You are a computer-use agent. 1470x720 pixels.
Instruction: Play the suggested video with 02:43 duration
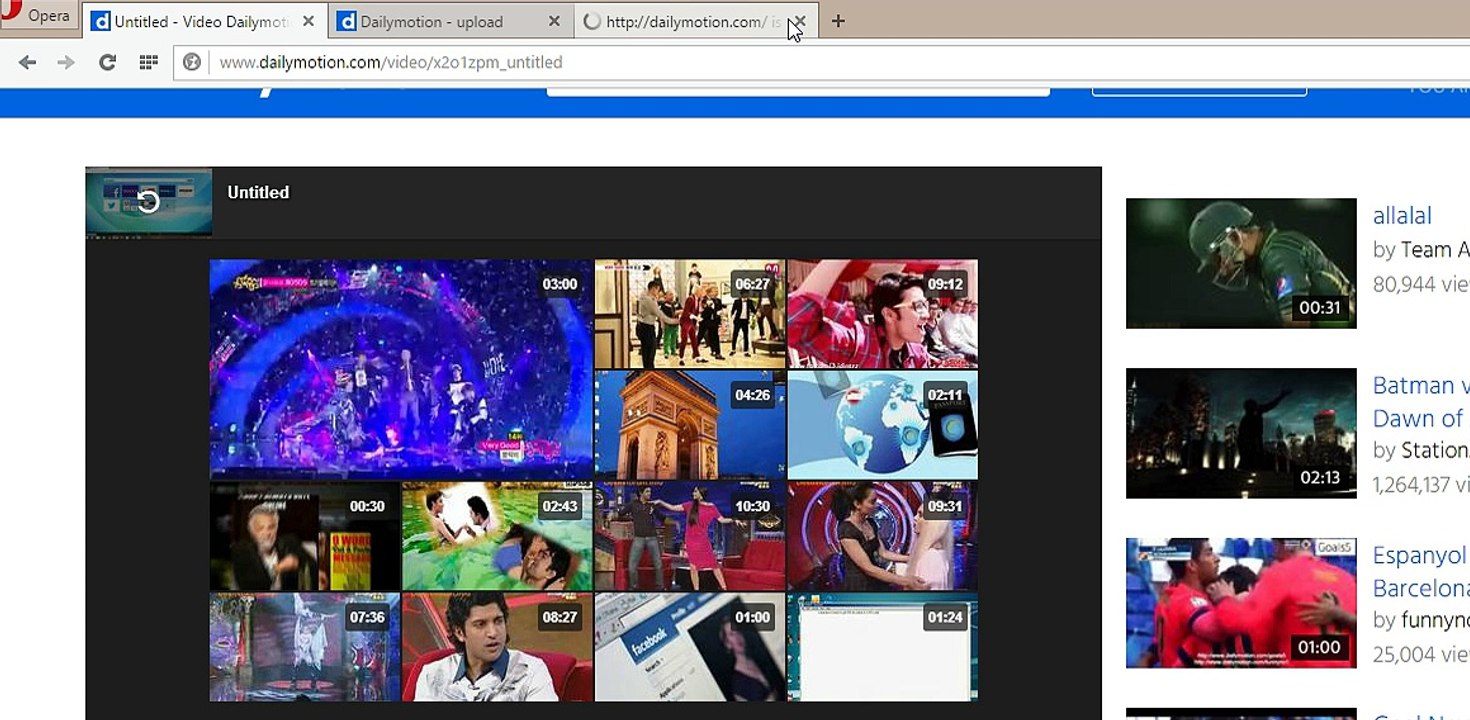(497, 536)
